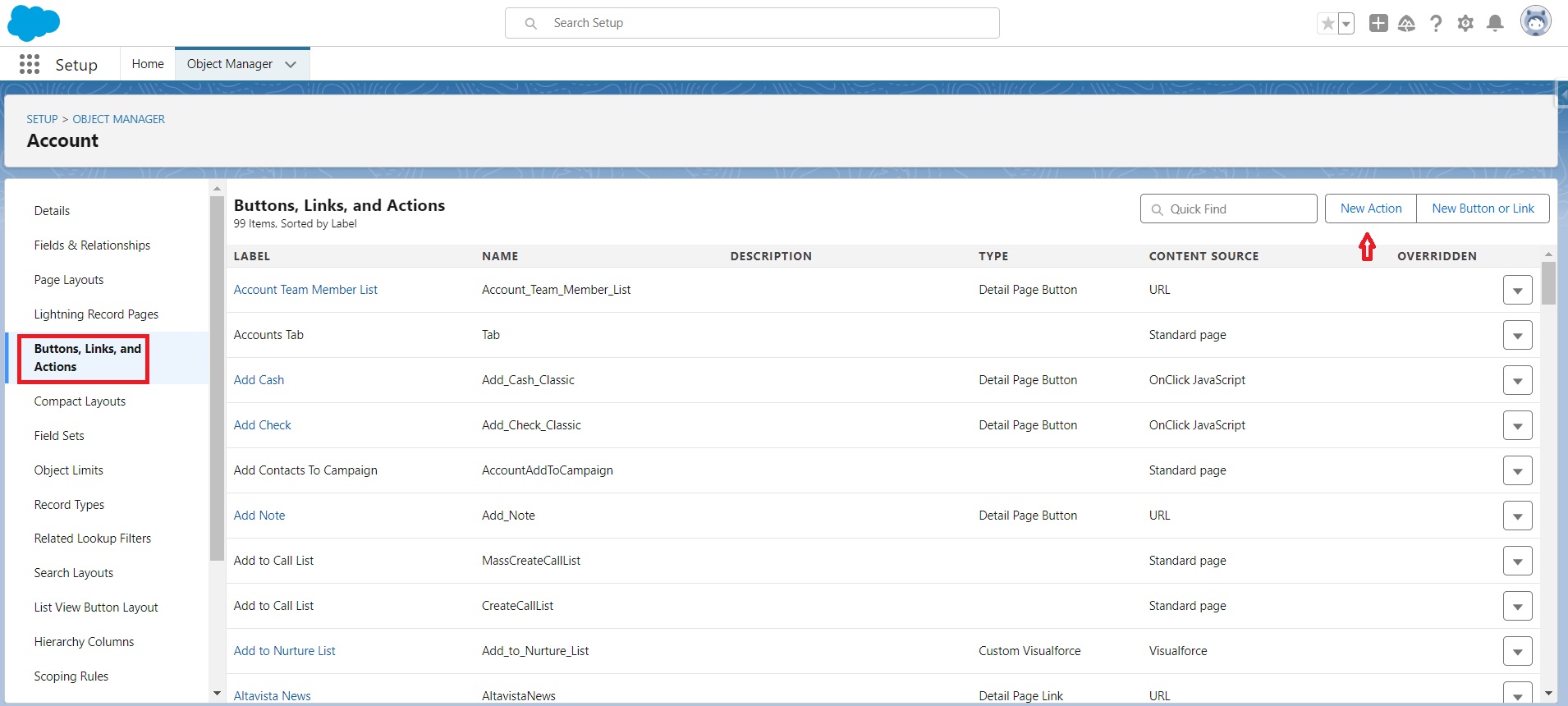This screenshot has width=1568, height=706.
Task: Open row menu for Add Check
Action: click(1517, 426)
